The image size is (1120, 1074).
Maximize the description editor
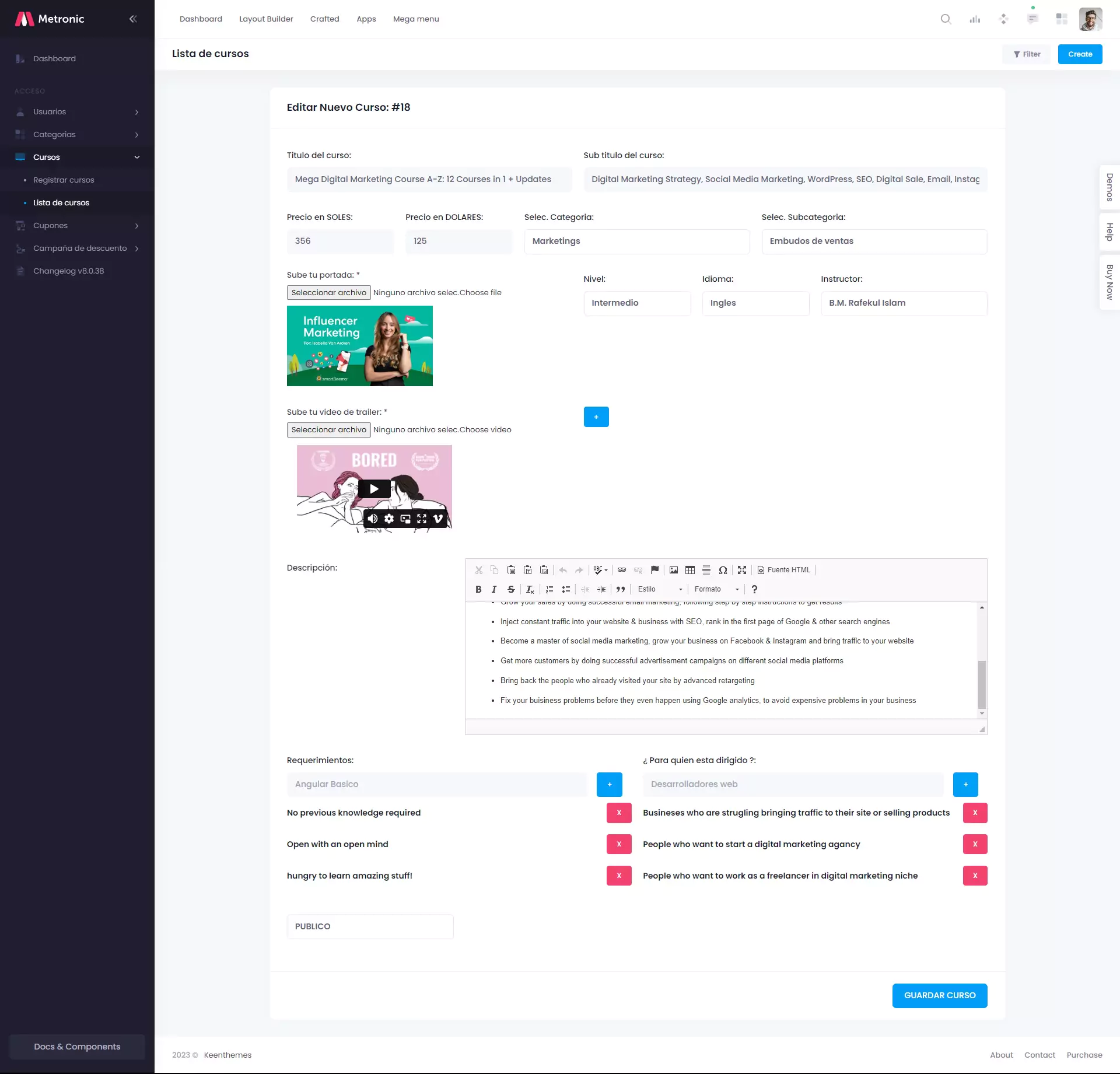coord(742,570)
